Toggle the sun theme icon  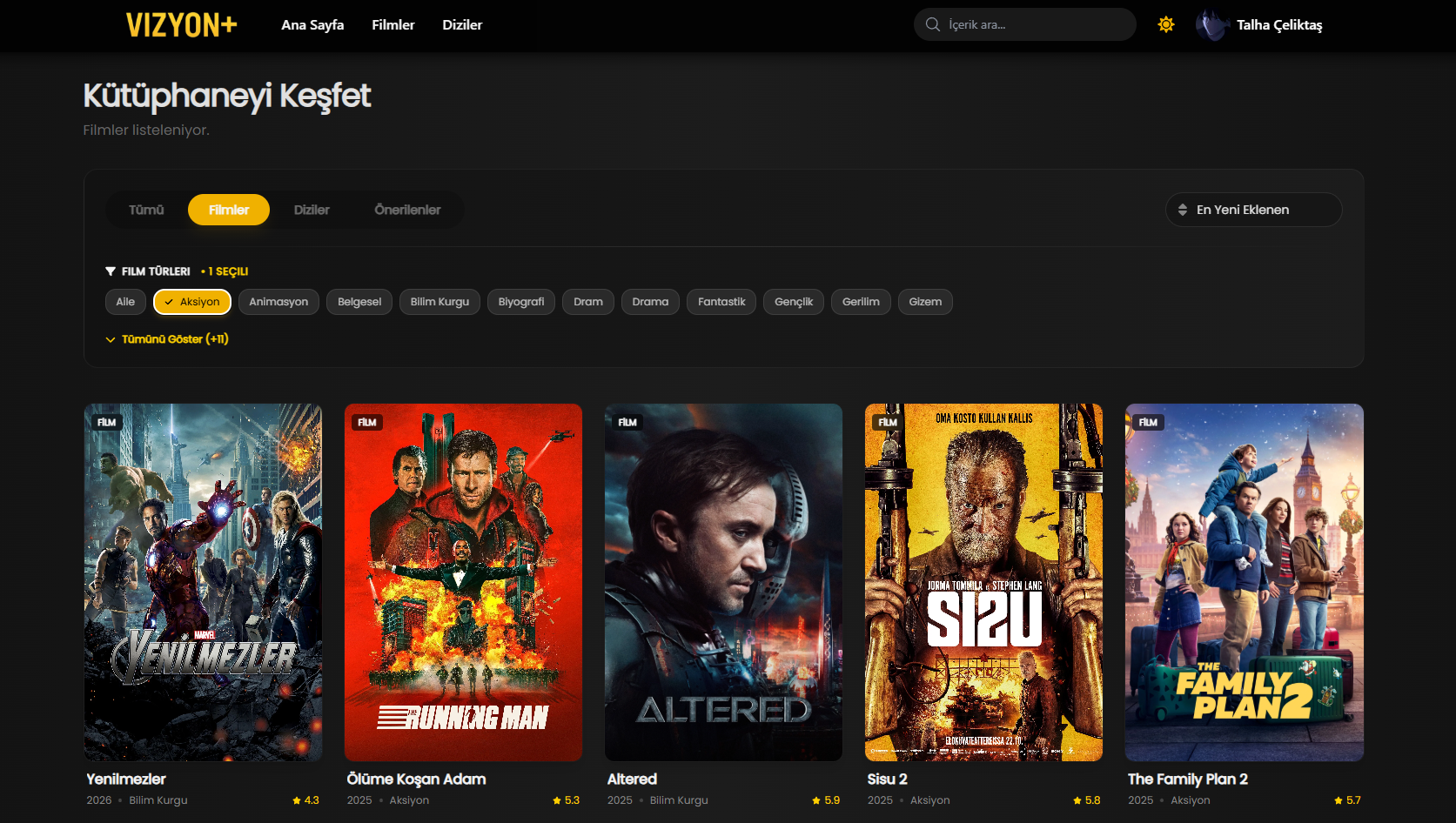[x=1166, y=24]
